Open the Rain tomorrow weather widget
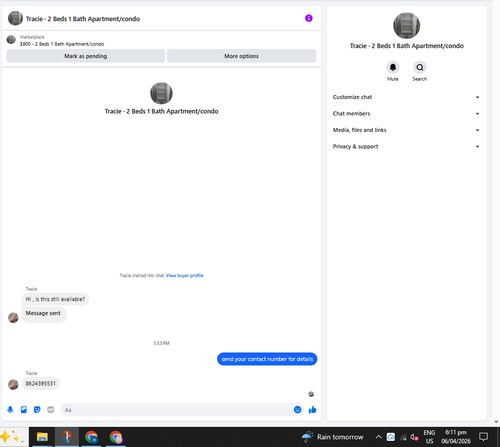This screenshot has height=447, width=500. (332, 437)
